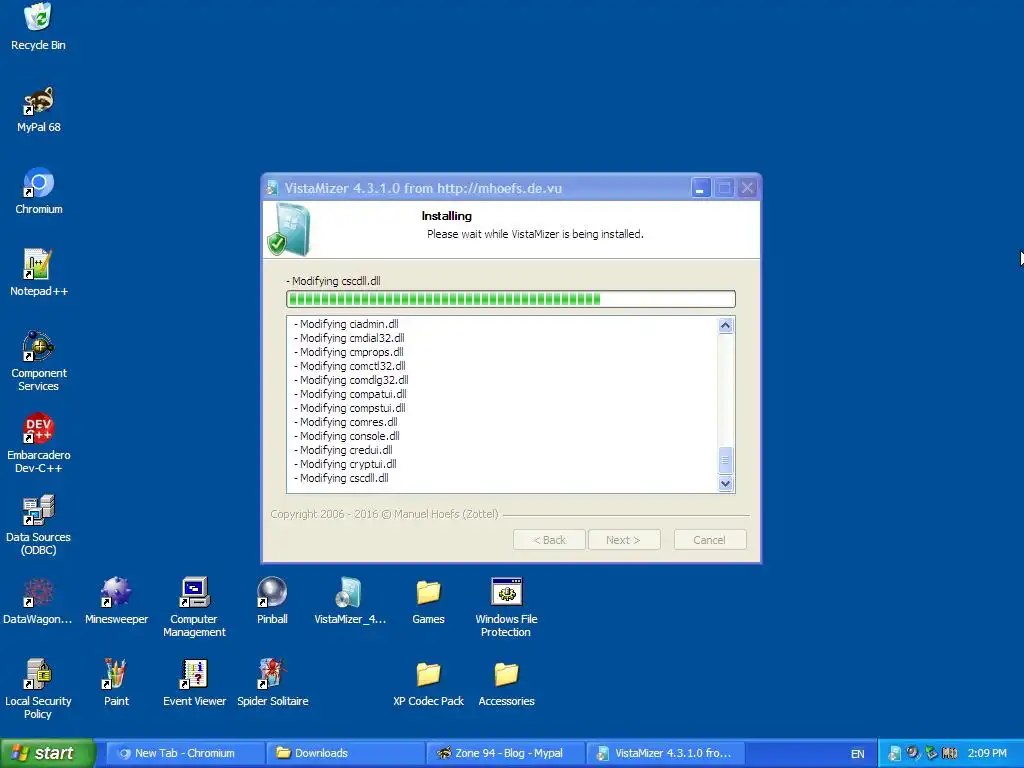
Task: Click the disabled Next button
Action: [x=624, y=539]
